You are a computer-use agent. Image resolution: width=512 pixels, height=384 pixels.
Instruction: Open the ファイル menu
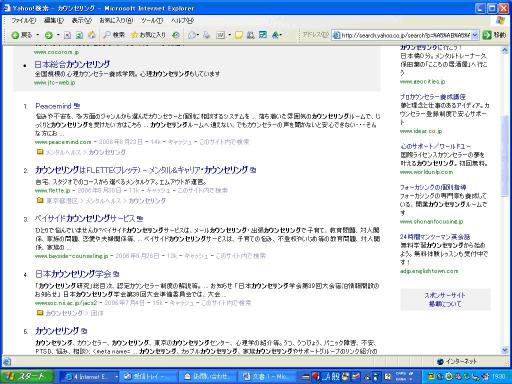click(x=23, y=21)
